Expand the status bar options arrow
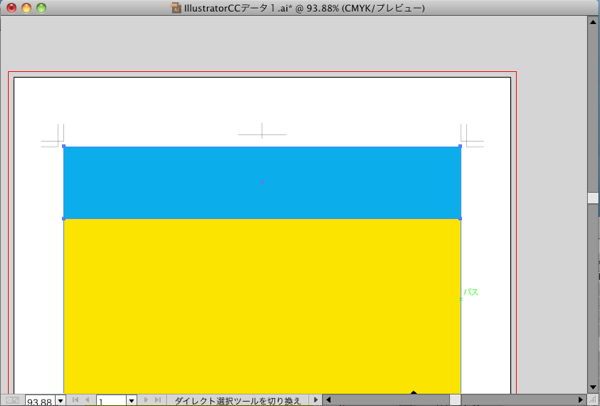This screenshot has width=600, height=406. click(x=316, y=400)
